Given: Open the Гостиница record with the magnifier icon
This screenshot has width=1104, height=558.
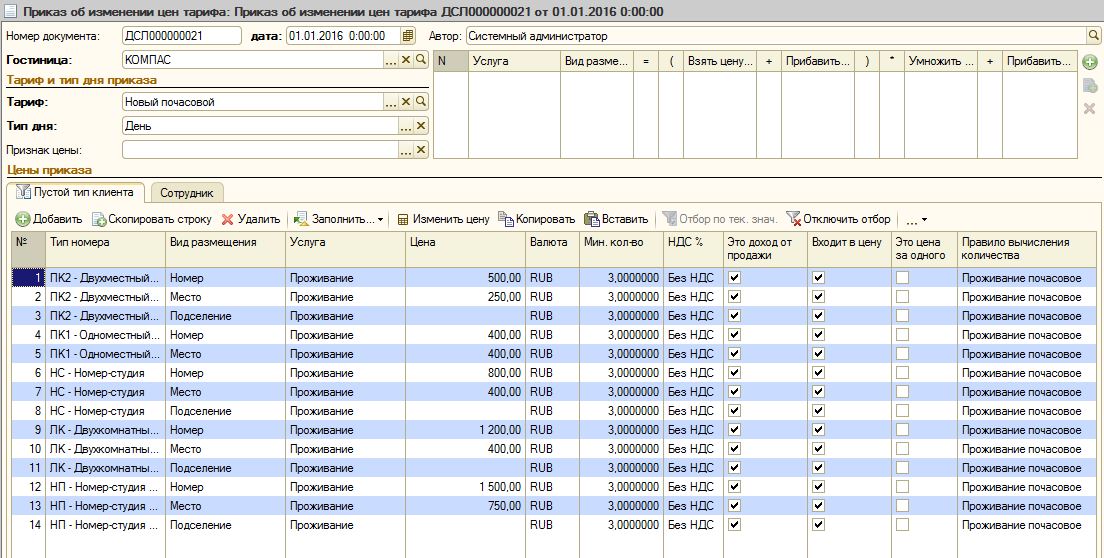Looking at the screenshot, I should coord(421,60).
